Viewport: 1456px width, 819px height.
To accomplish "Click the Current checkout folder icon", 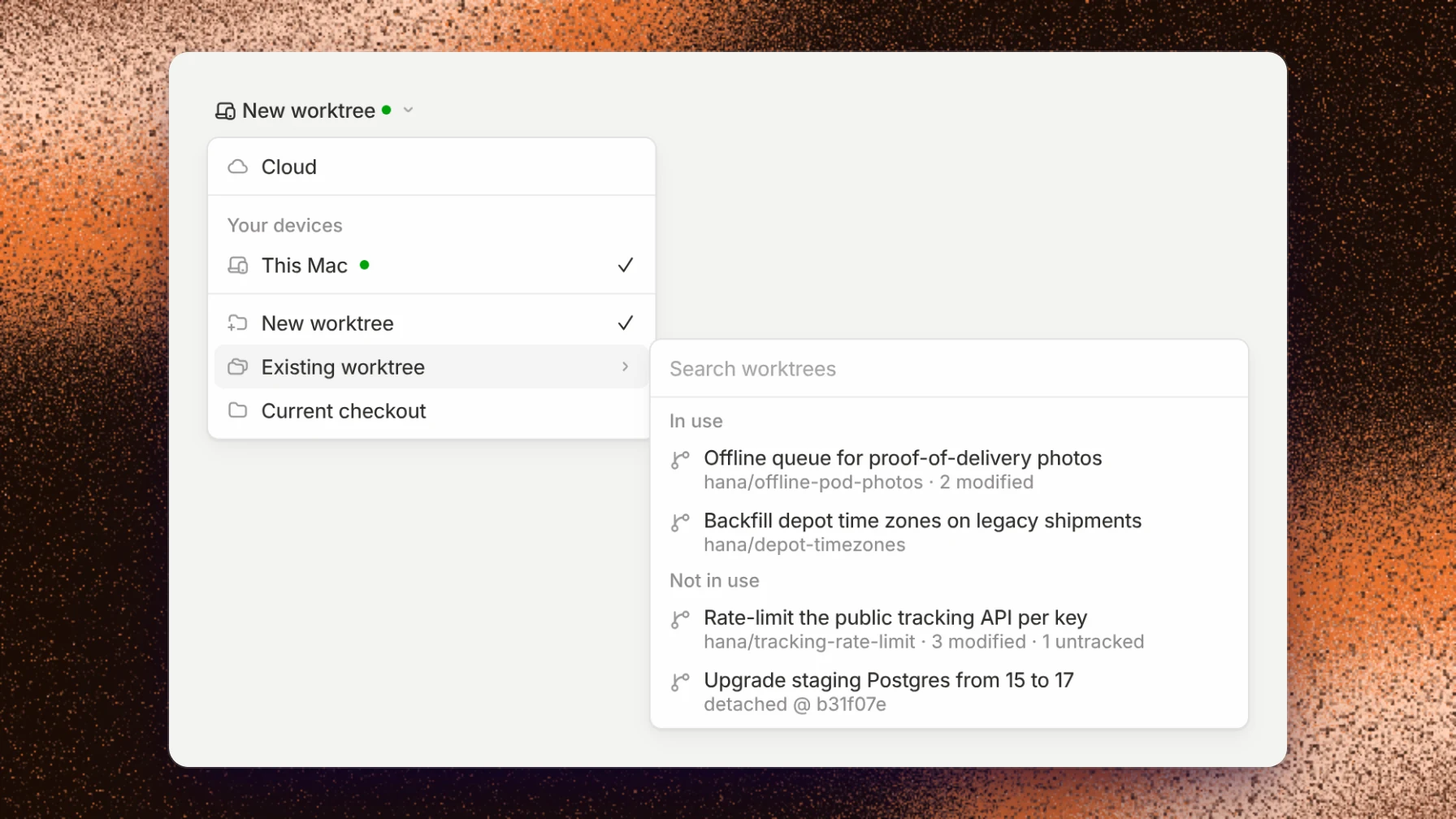I will (237, 410).
